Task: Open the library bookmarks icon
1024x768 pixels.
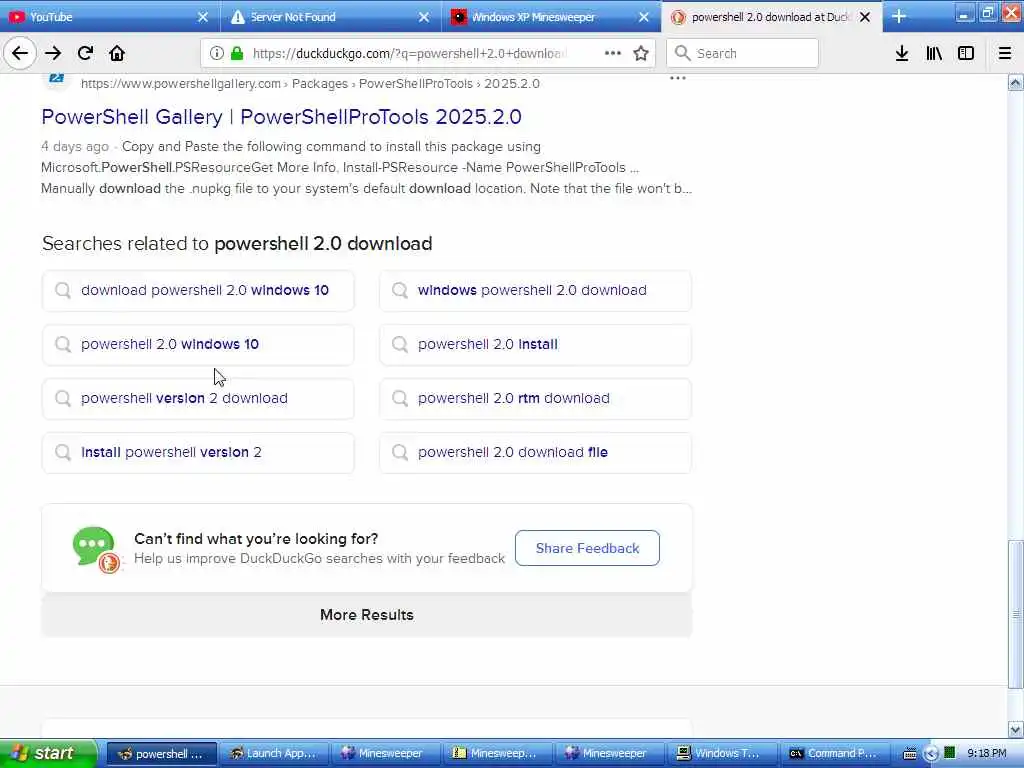Action: [x=934, y=53]
